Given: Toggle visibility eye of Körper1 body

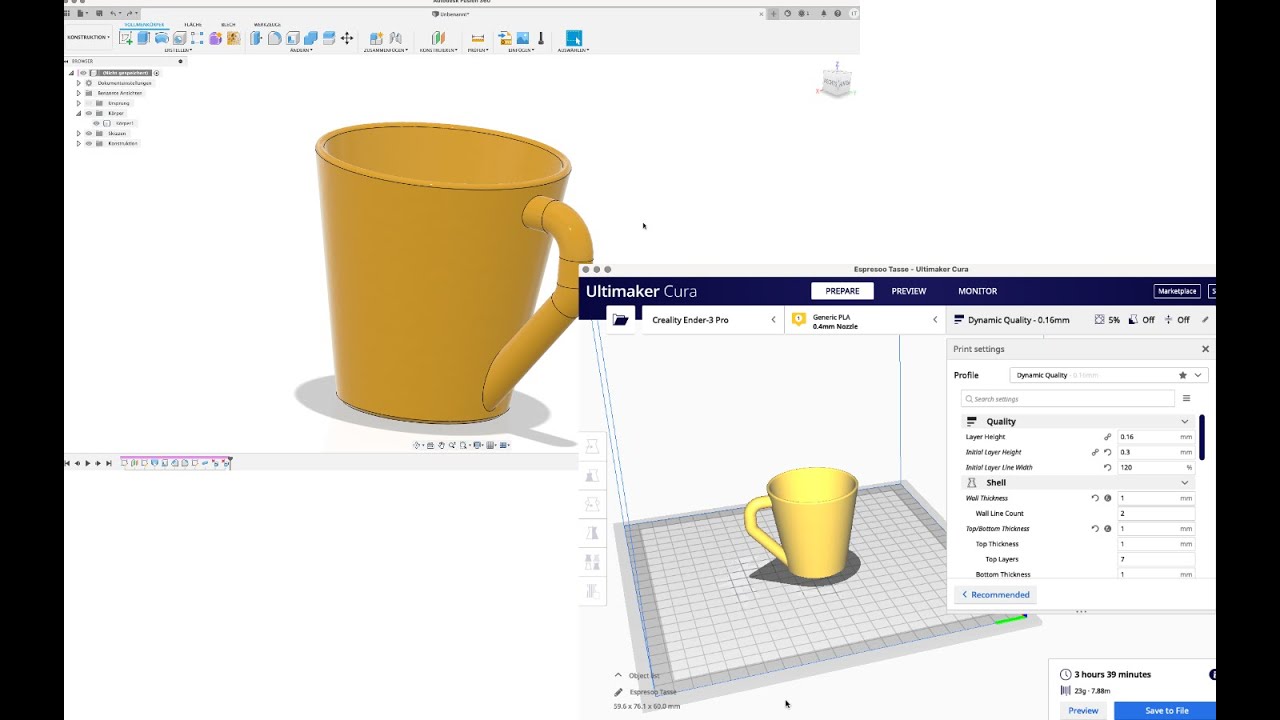Looking at the screenshot, I should tap(96, 123).
